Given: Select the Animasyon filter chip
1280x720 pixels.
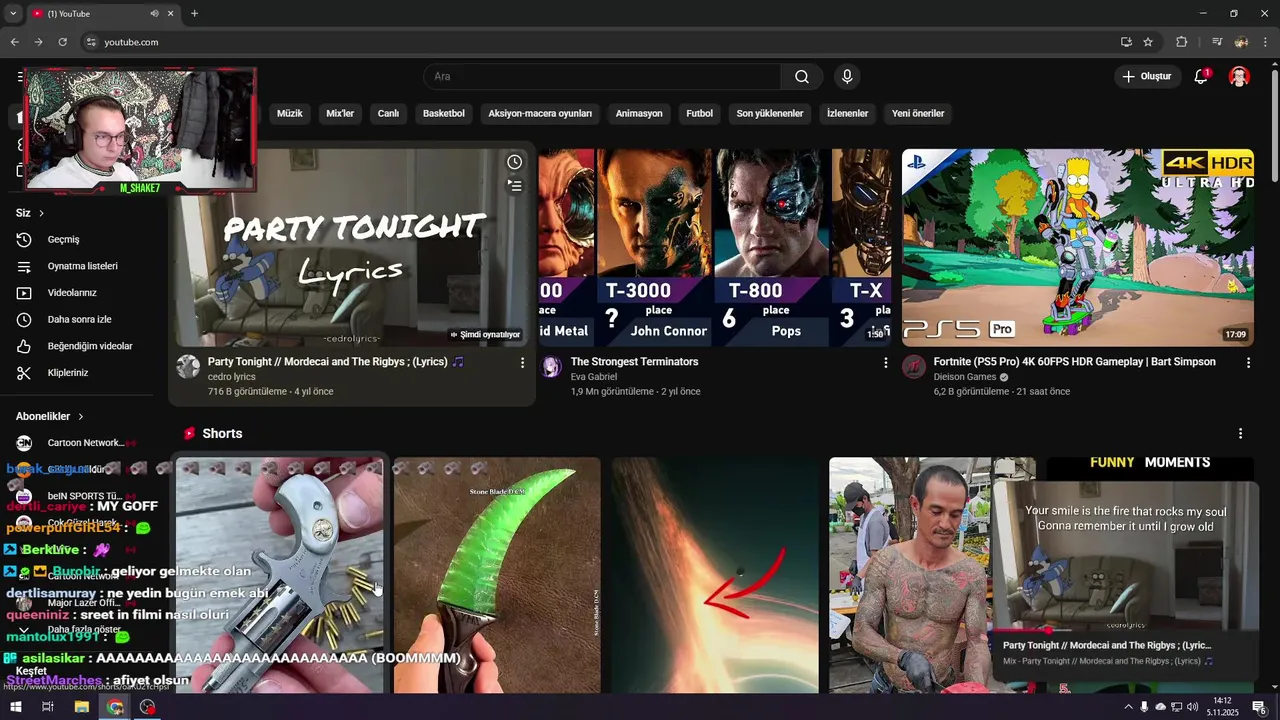Looking at the screenshot, I should 639,114.
